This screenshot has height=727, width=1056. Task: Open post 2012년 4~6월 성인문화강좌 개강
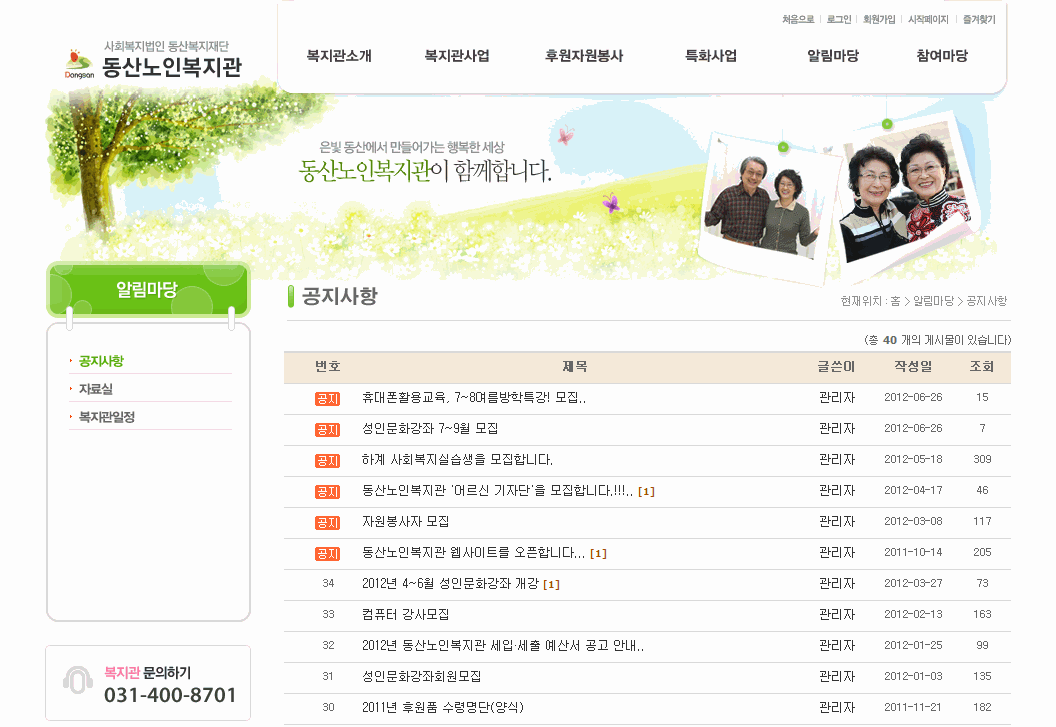450,583
